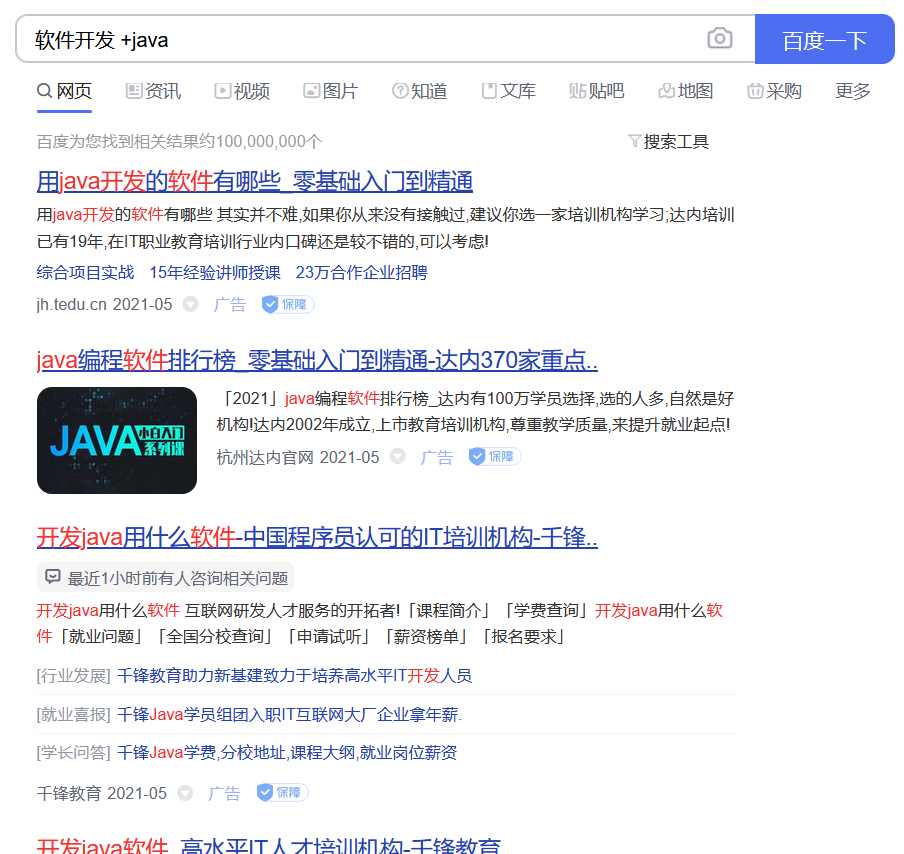
Task: Click the 15年经验讲师授课 sublink
Action: point(215,272)
